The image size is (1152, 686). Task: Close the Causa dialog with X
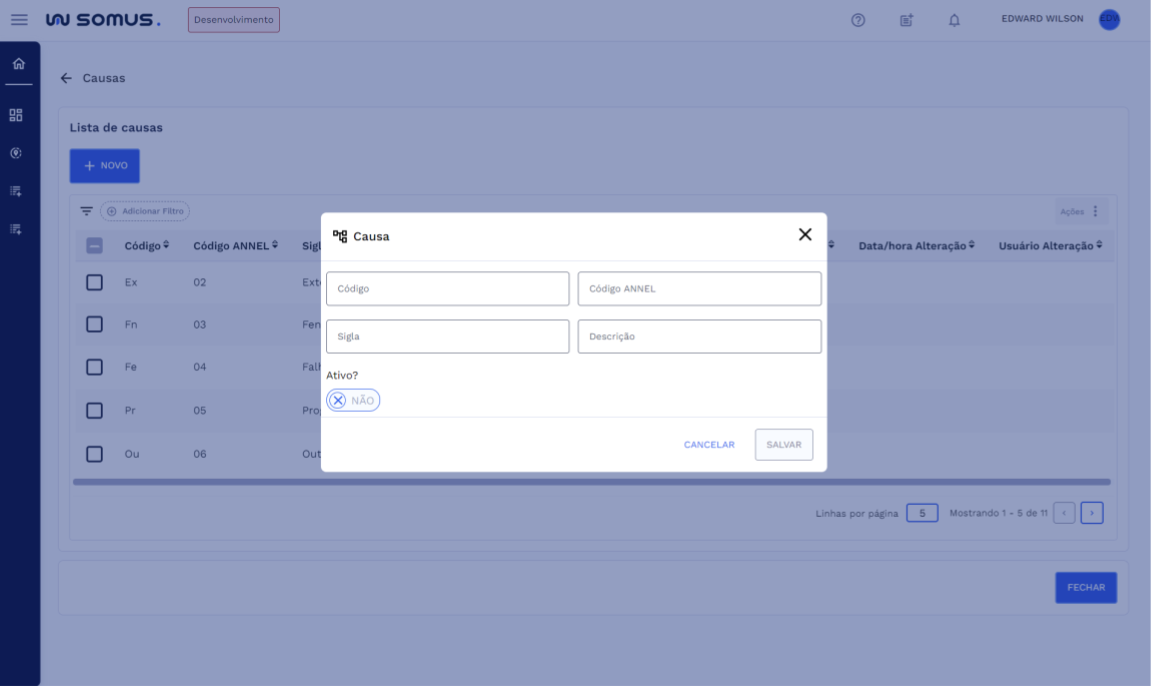click(805, 234)
